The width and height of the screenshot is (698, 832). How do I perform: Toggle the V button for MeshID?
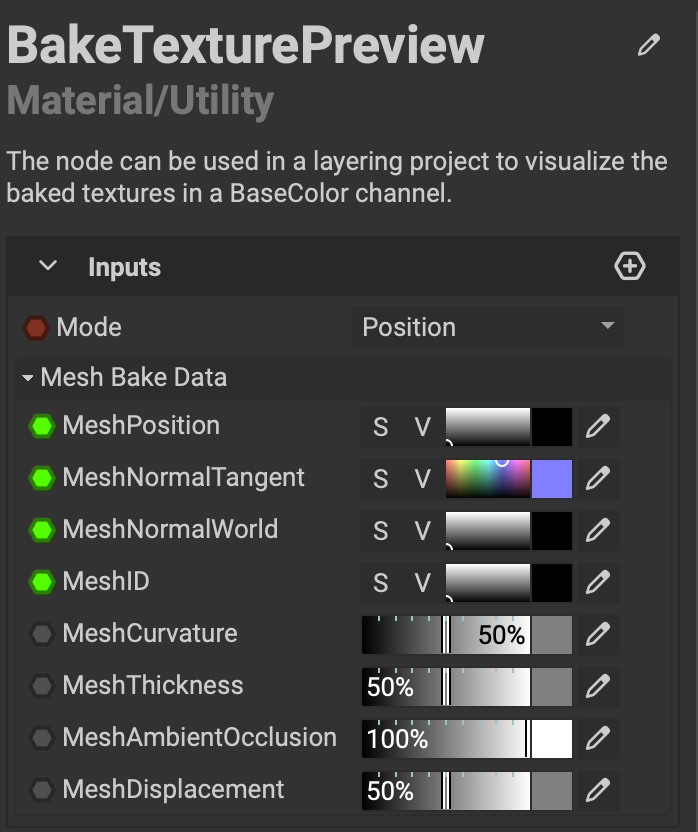tap(423, 583)
